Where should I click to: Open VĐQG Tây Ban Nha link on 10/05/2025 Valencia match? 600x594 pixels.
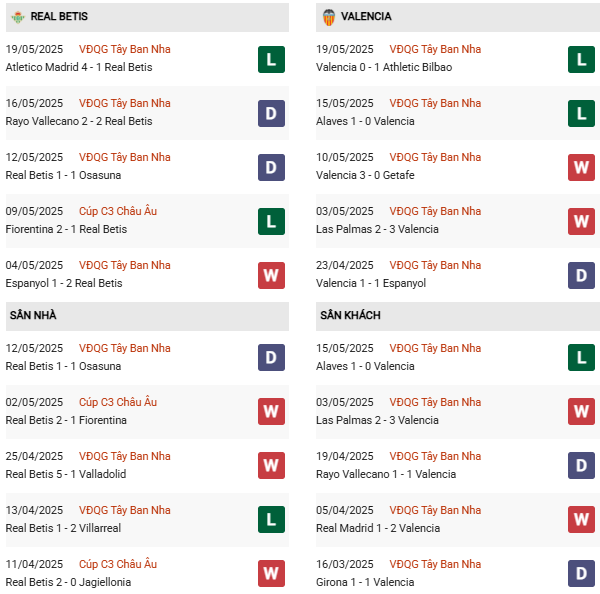tap(436, 157)
